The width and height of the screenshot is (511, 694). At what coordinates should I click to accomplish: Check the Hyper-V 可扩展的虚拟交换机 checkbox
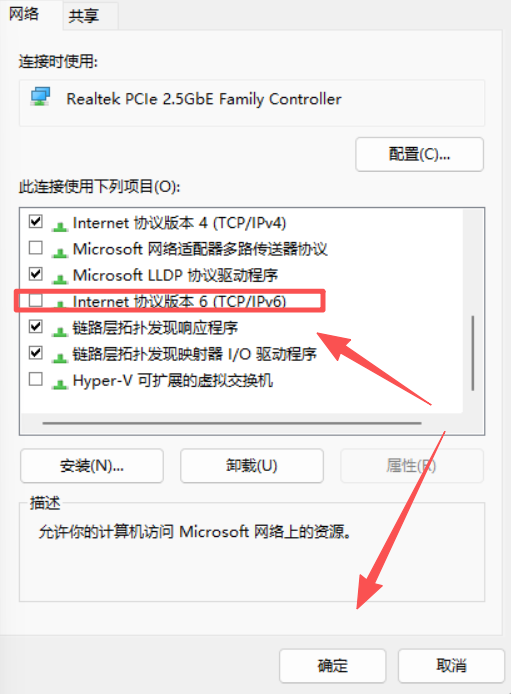(36, 379)
